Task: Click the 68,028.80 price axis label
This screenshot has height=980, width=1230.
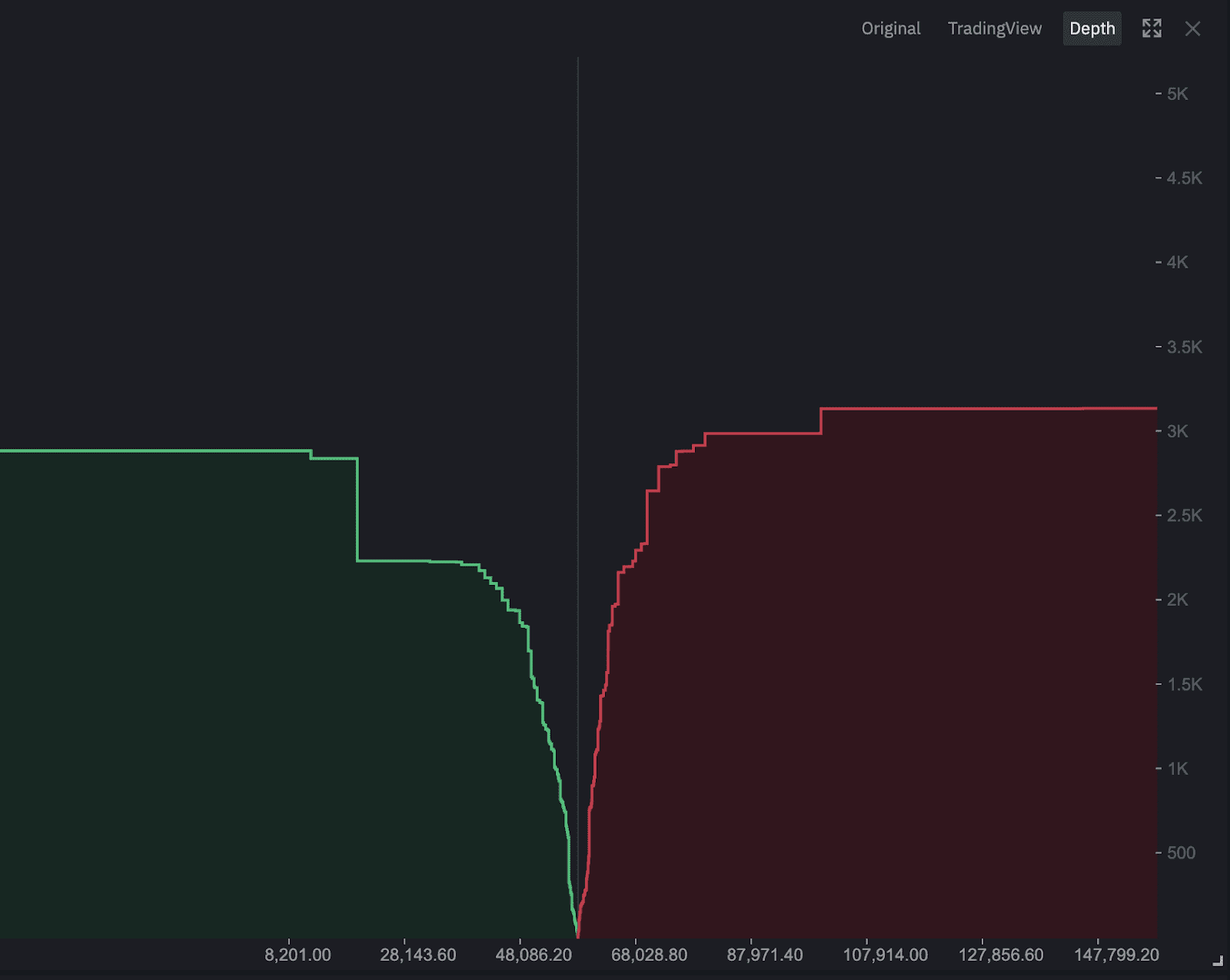Action: pos(649,955)
